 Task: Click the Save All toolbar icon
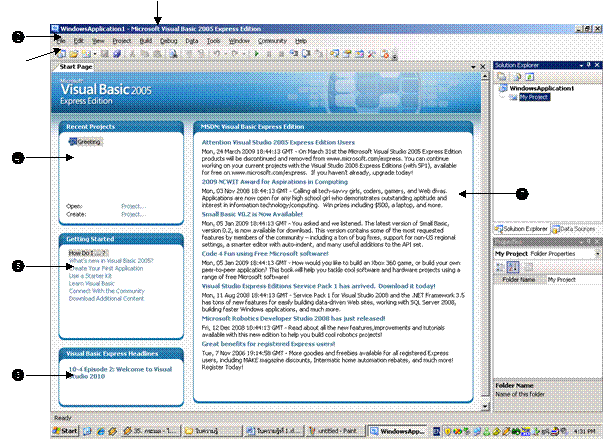coord(117,54)
